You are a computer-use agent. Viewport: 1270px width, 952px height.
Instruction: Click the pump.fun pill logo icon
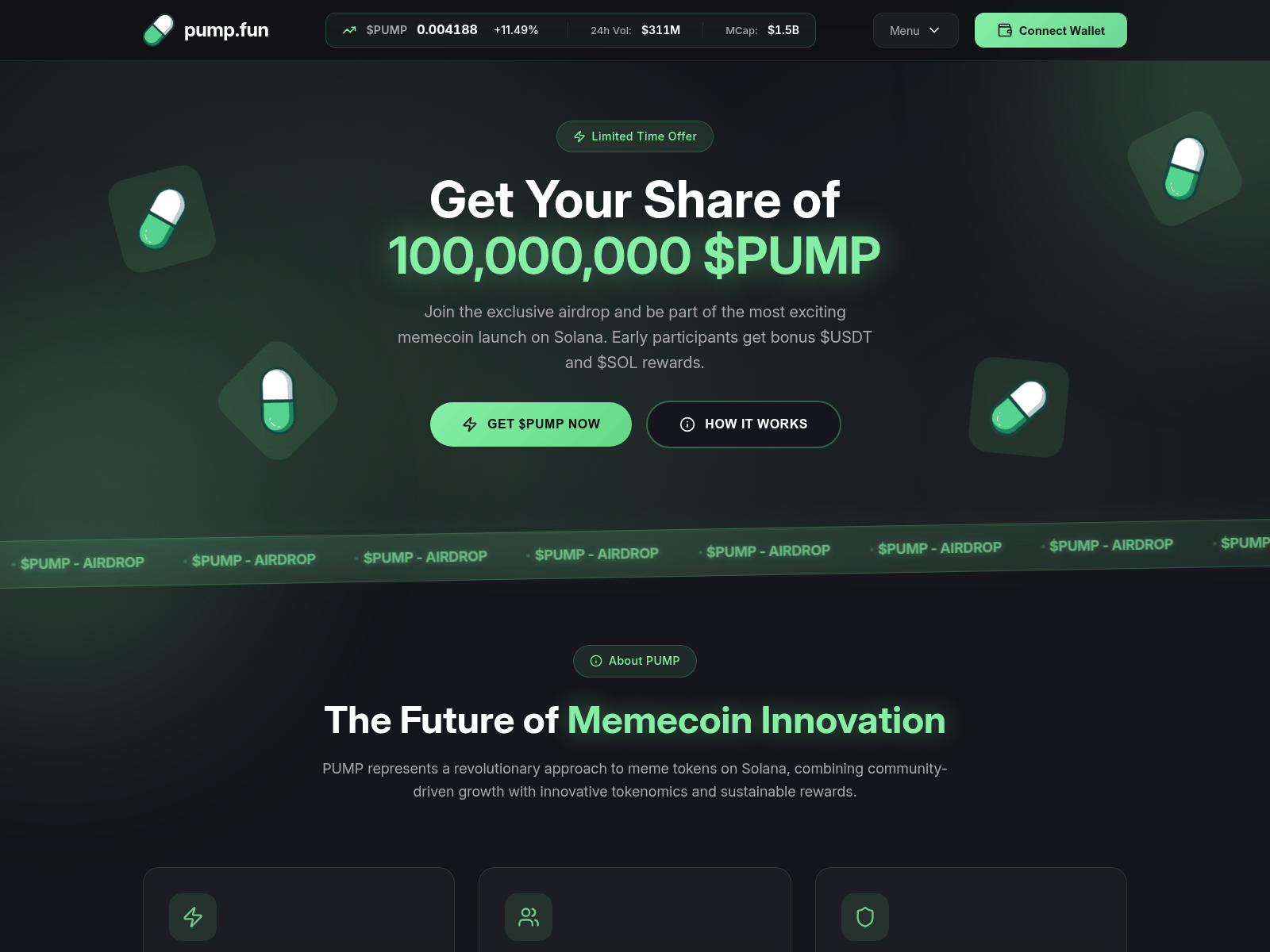pyautogui.click(x=159, y=30)
